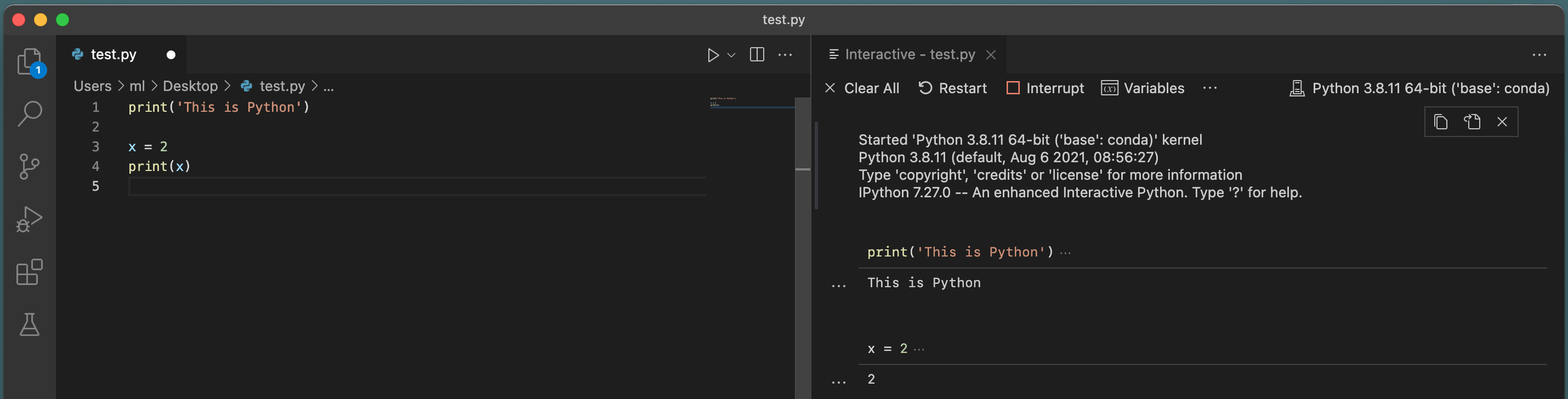Expand collapsed print('This is Python') cell ellipsis
The width and height of the screenshot is (1568, 399).
[1065, 253]
